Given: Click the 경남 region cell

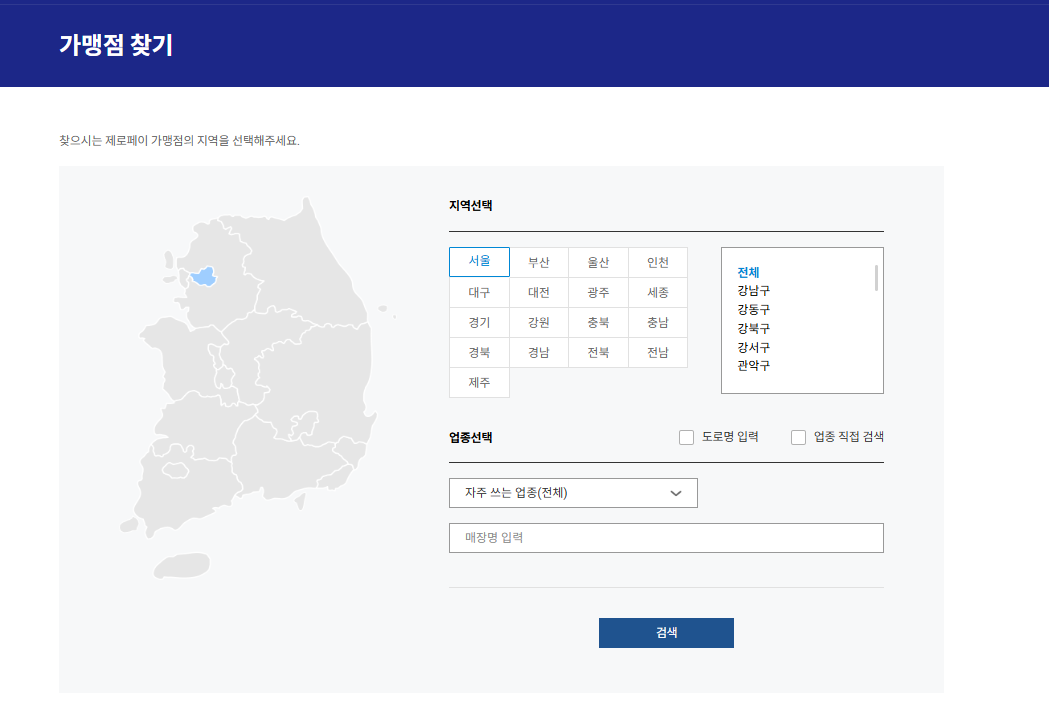Looking at the screenshot, I should coord(539,353).
